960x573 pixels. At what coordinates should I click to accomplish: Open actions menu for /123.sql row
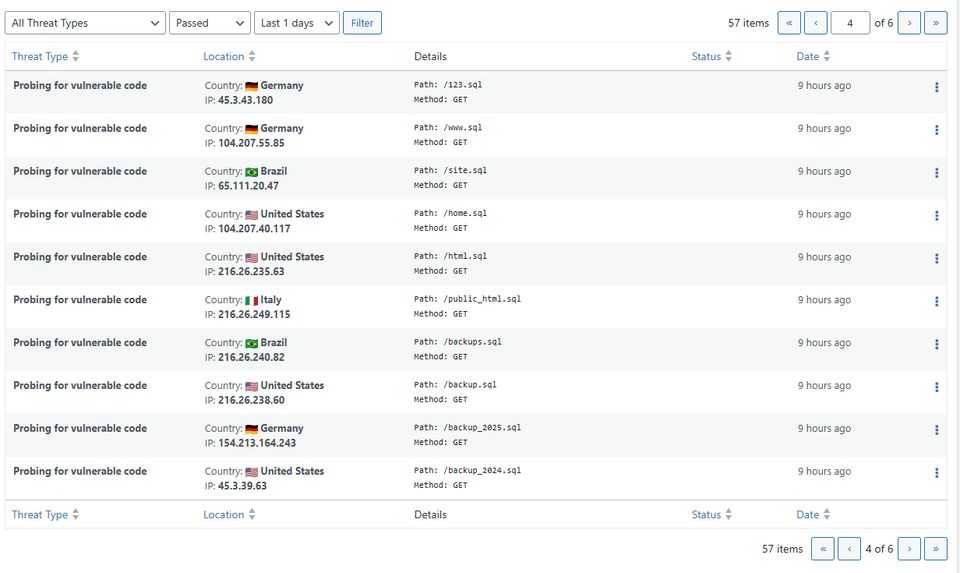(x=936, y=87)
